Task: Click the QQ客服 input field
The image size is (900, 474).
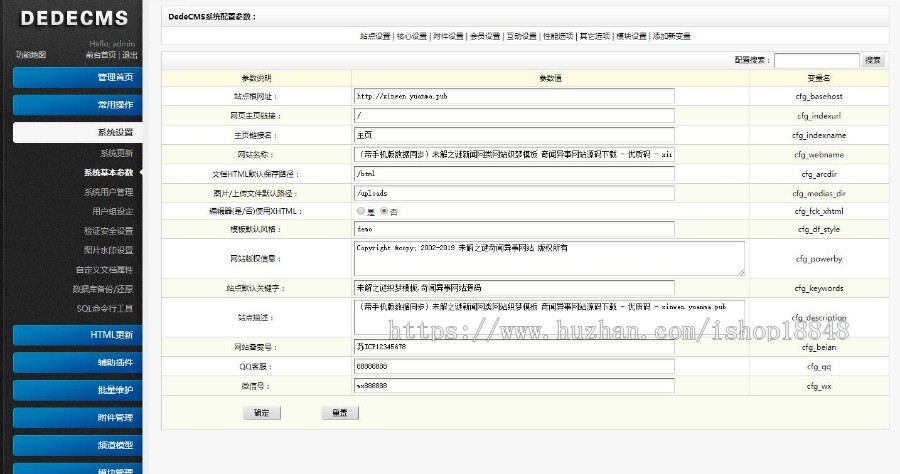Action: [x=514, y=367]
